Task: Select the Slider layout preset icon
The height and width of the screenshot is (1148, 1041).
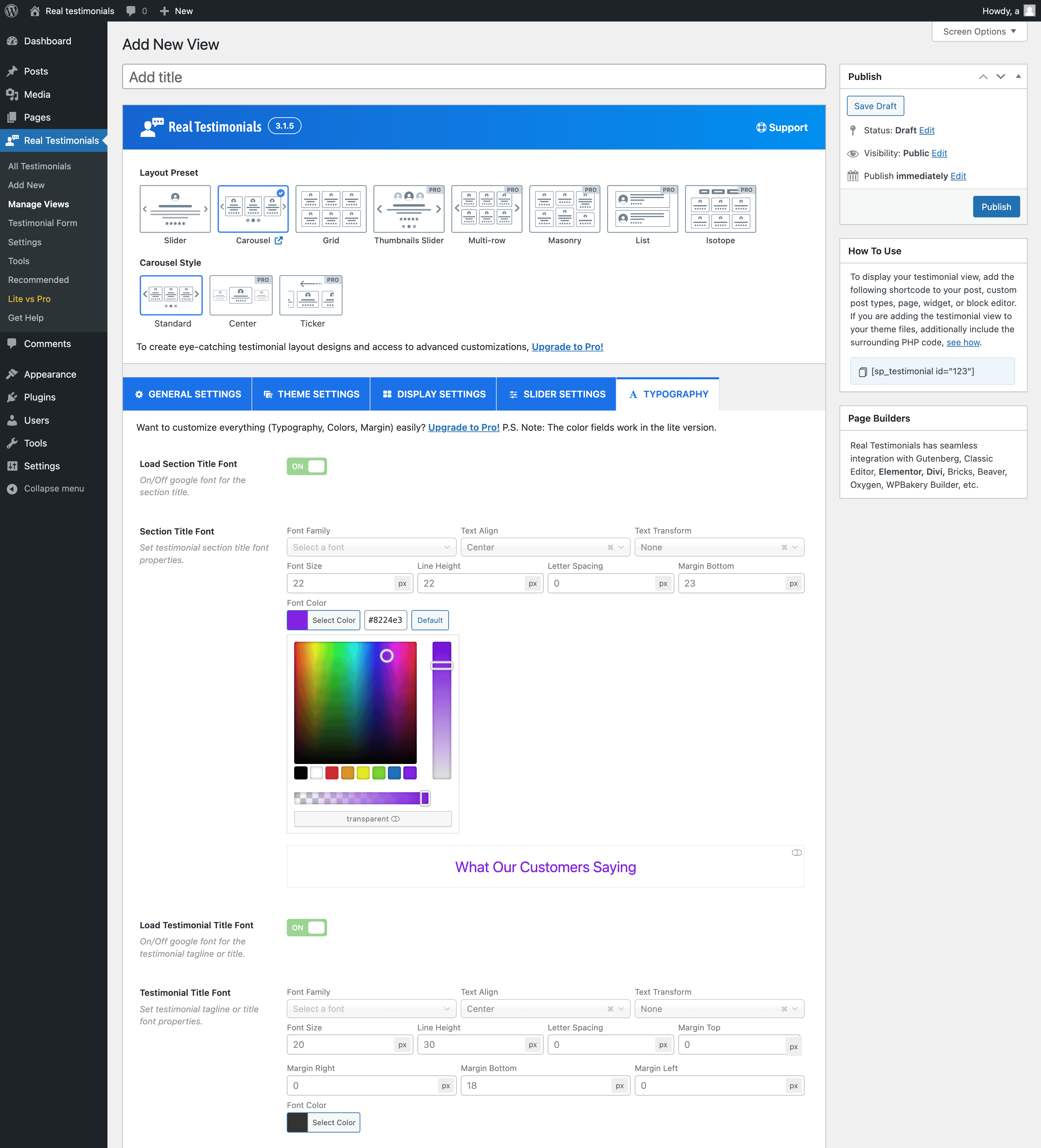Action: (x=175, y=209)
